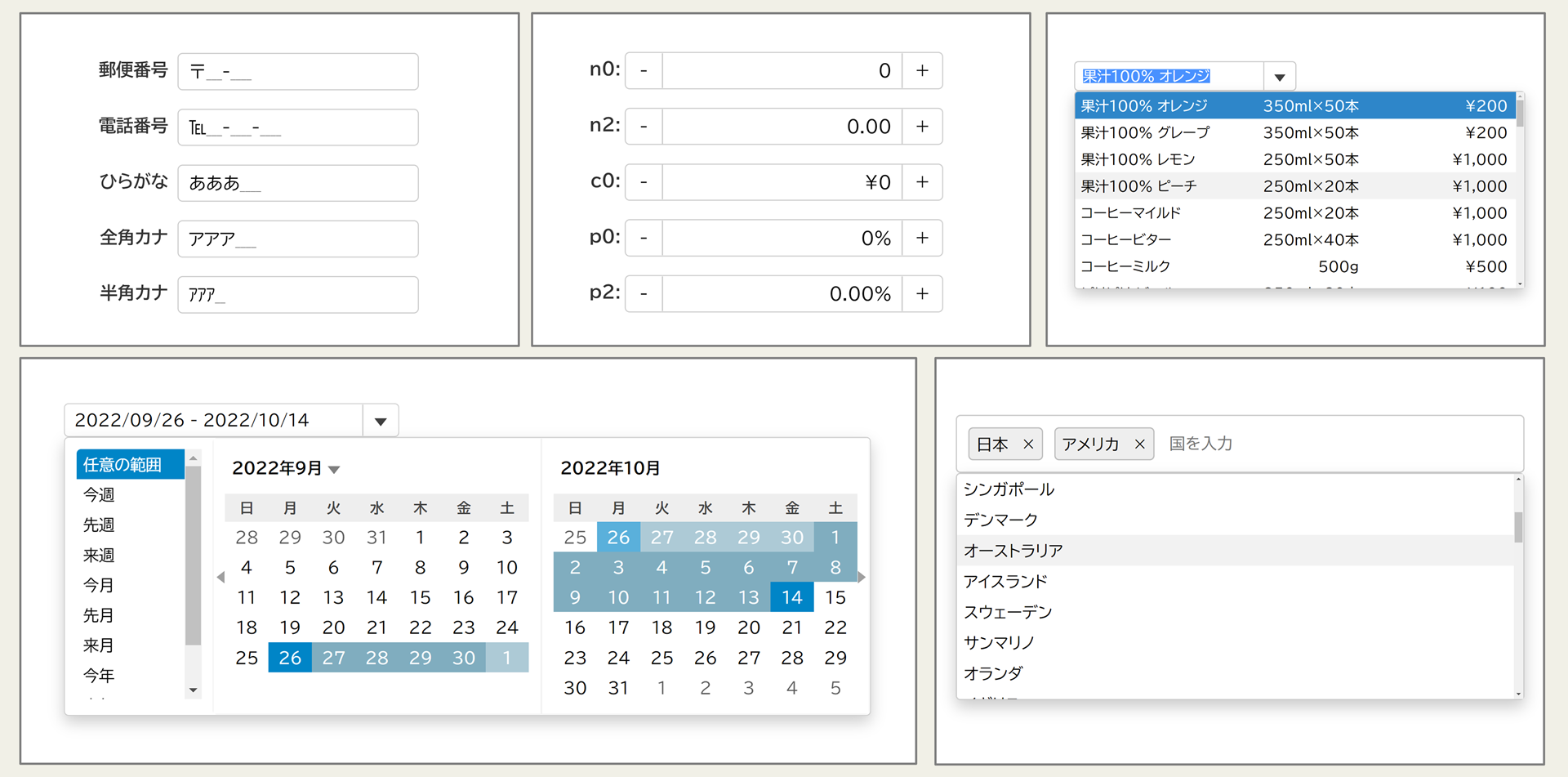Select the 今週 range preset
The width and height of the screenshot is (1568, 777).
click(x=131, y=495)
